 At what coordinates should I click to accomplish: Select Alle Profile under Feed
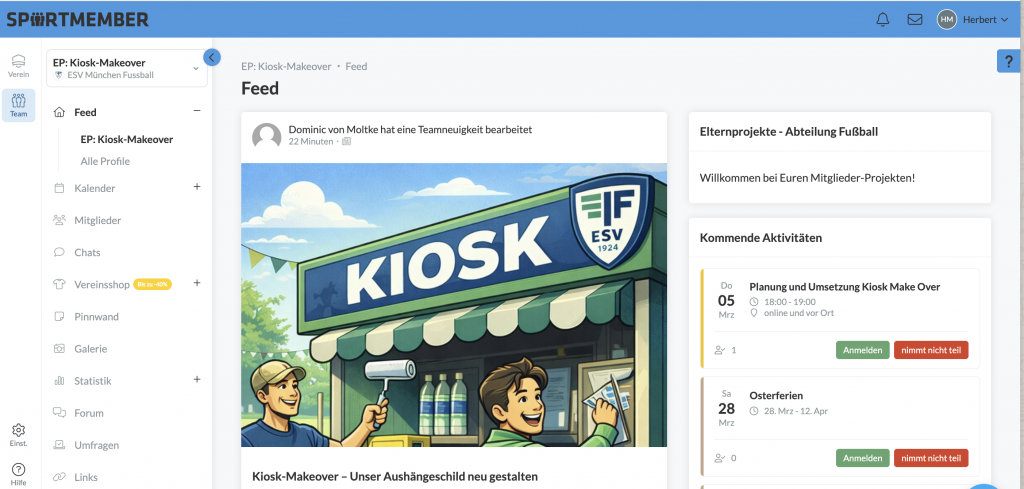click(105, 161)
